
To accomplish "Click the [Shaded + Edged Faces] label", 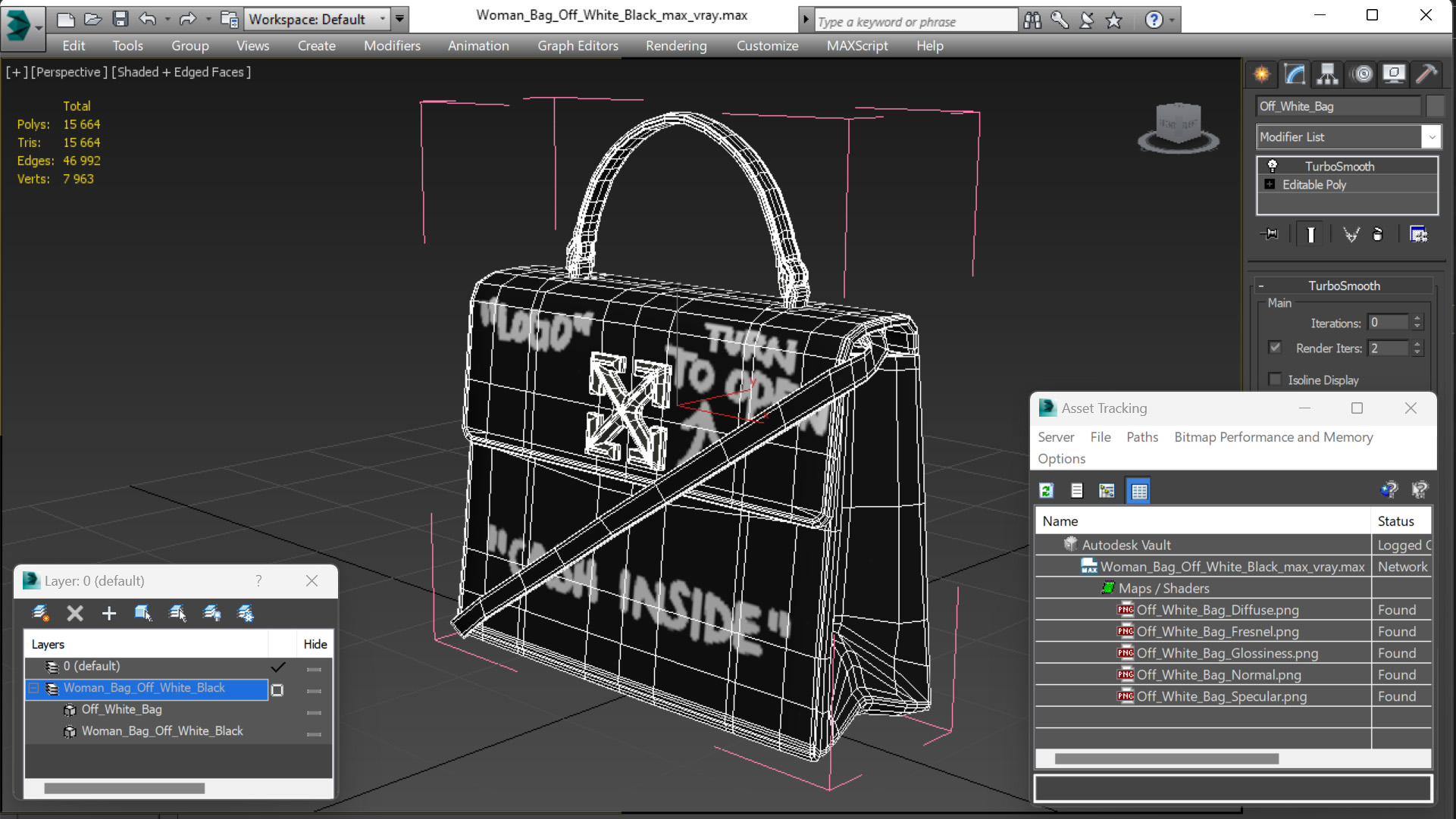I will 181,72.
